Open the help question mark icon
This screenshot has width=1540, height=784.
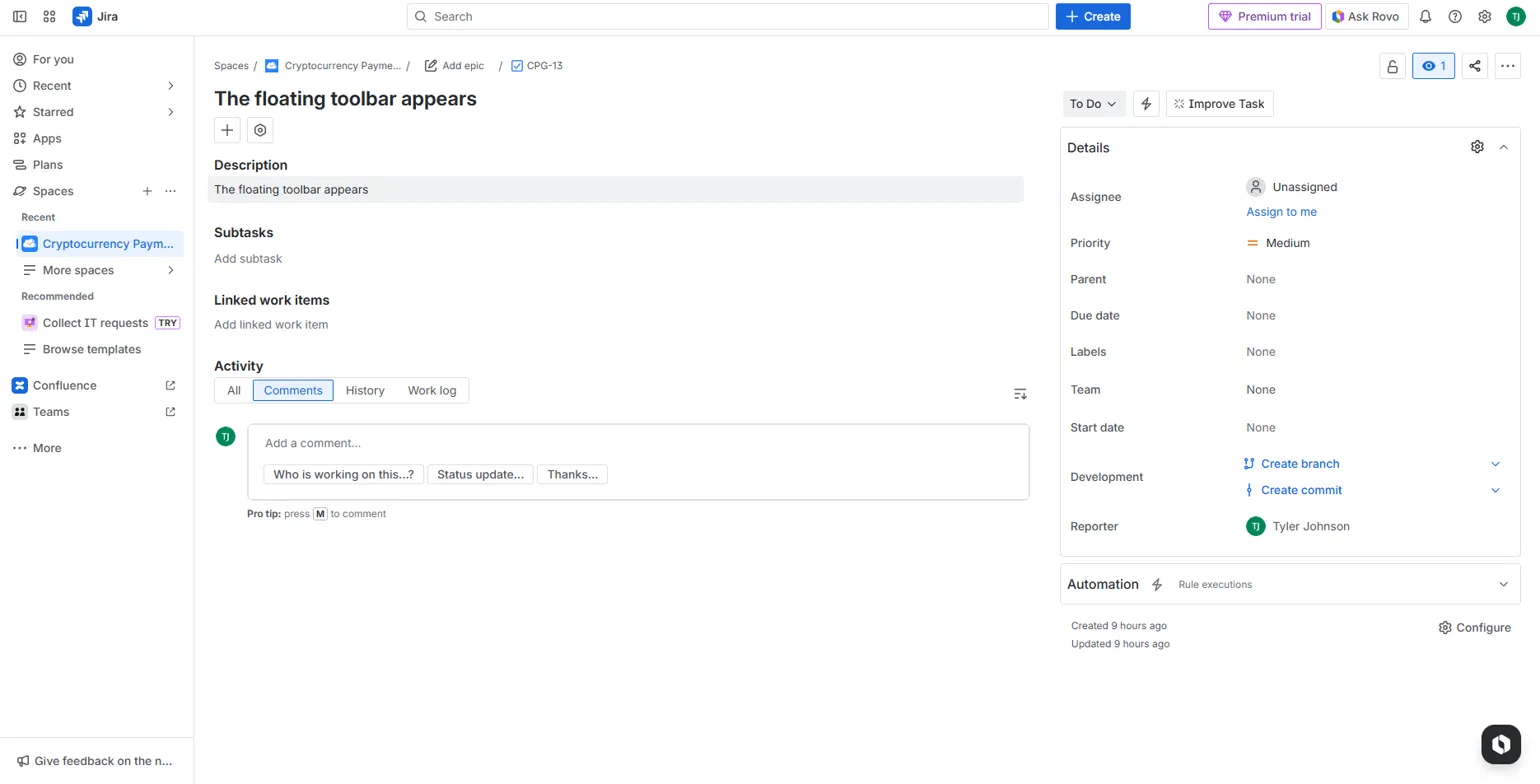coord(1455,16)
